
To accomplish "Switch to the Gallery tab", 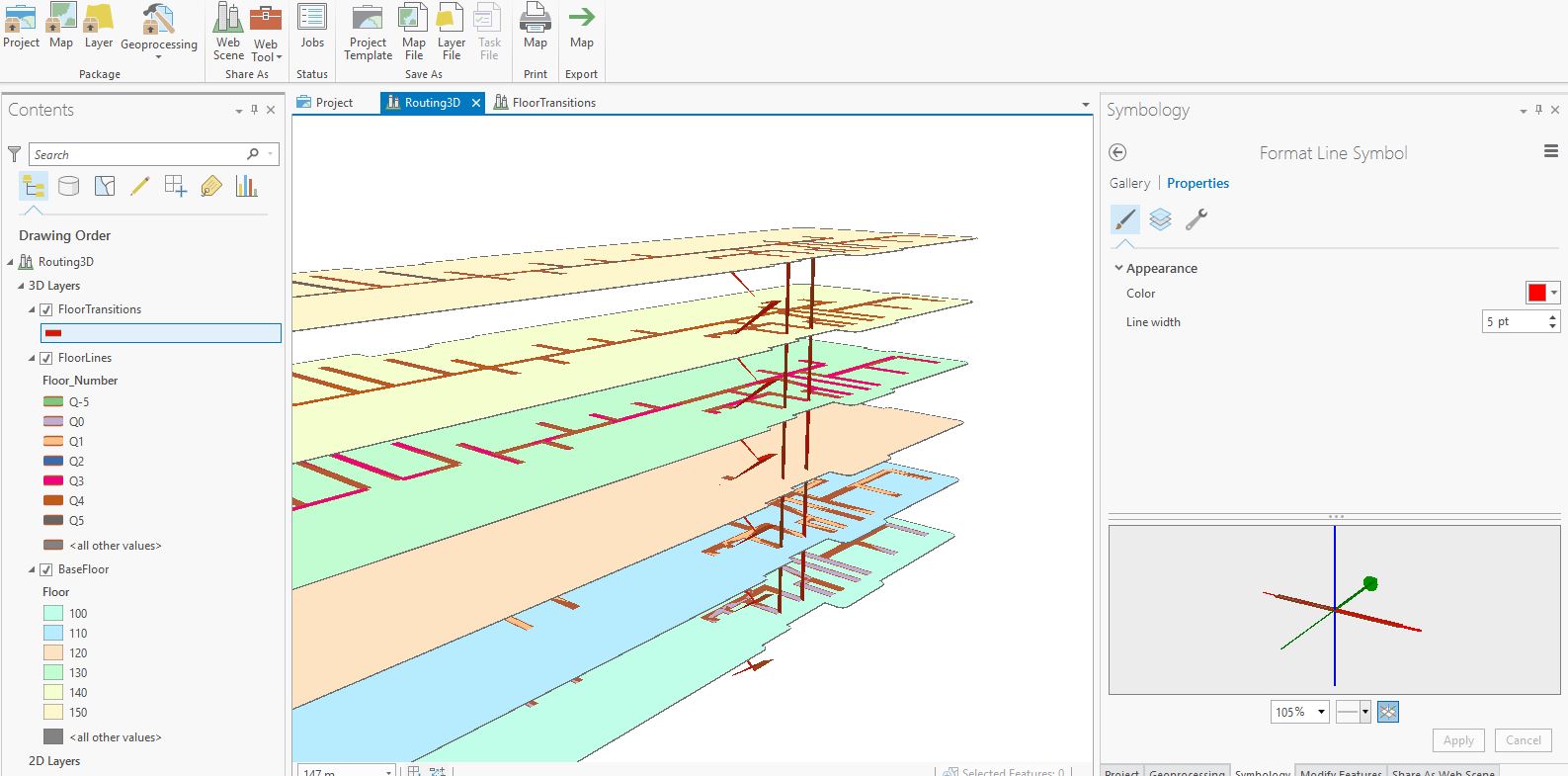I will click(1129, 183).
